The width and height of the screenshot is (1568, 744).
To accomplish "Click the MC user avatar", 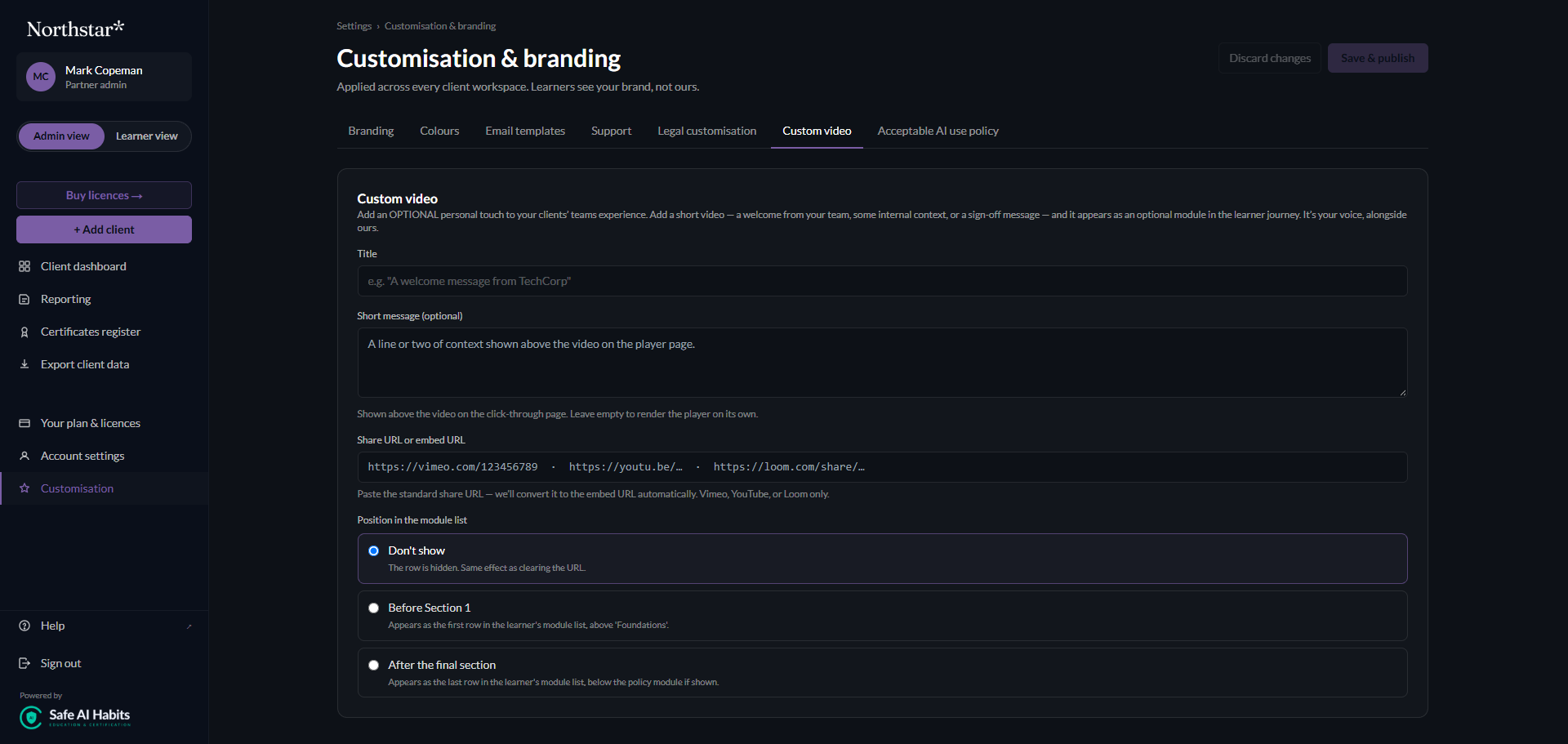I will pos(41,77).
